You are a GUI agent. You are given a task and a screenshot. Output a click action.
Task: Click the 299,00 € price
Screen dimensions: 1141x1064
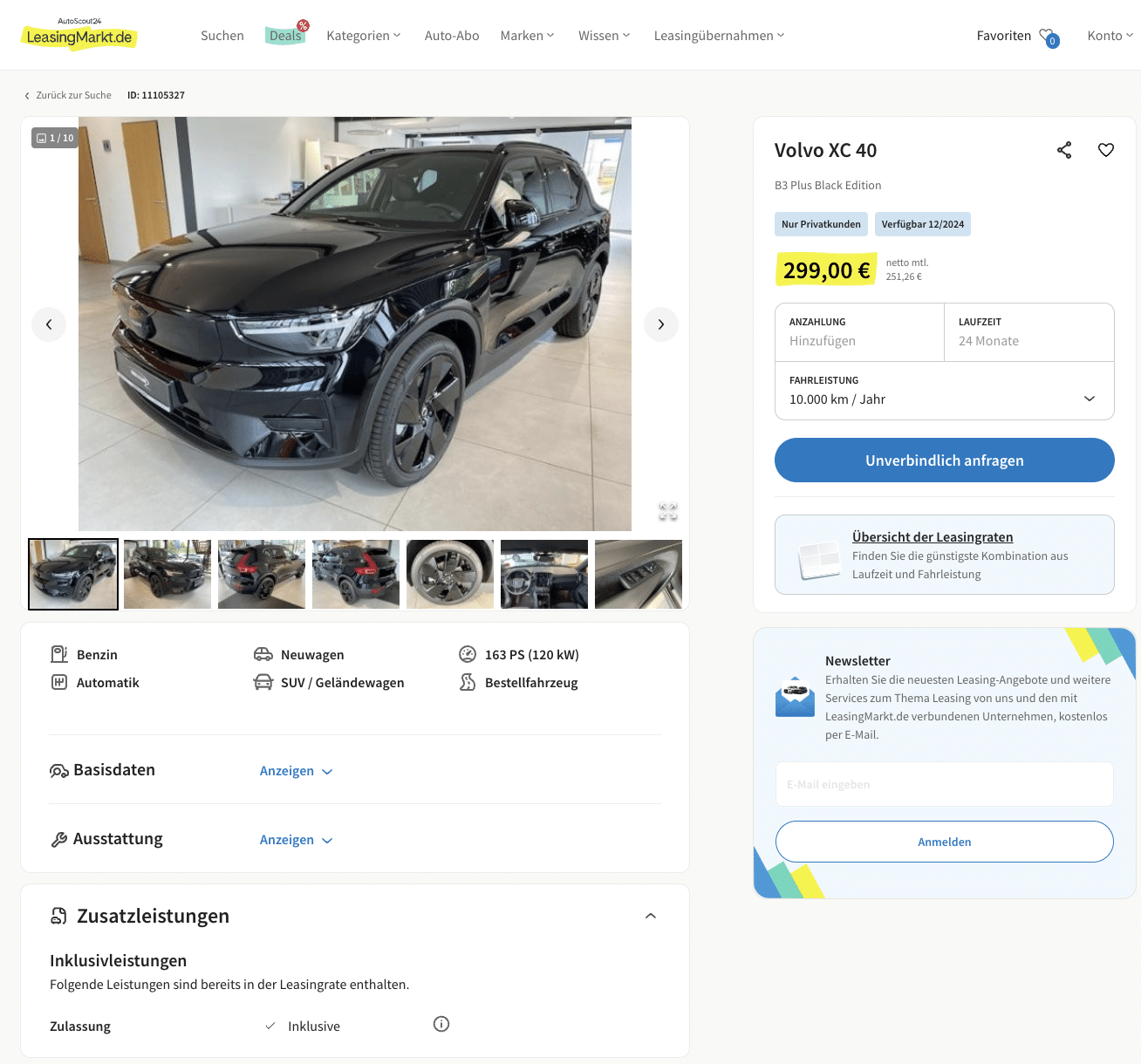click(x=826, y=270)
